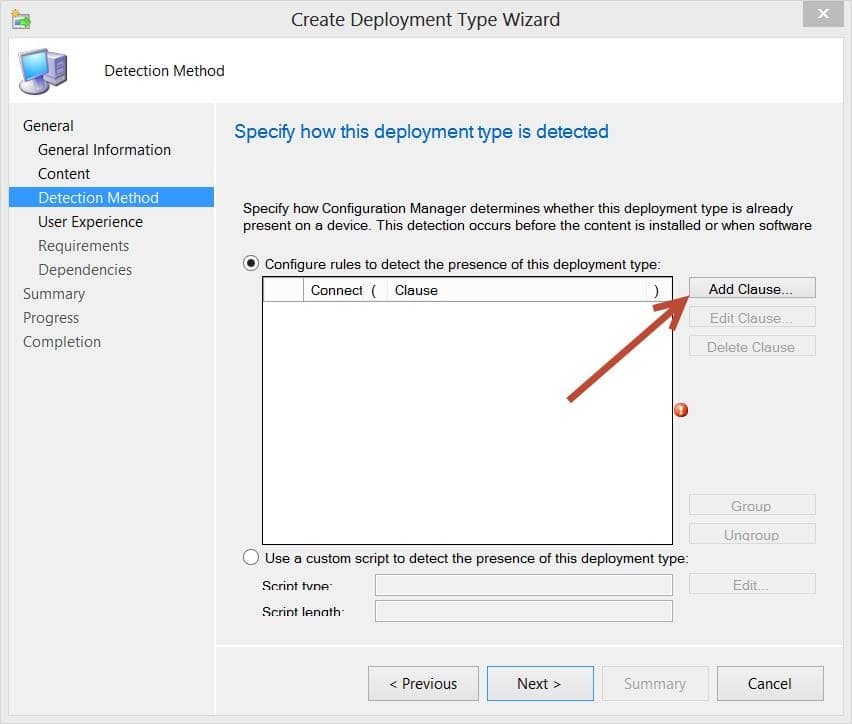Select the Configure rules radio button

click(x=249, y=264)
